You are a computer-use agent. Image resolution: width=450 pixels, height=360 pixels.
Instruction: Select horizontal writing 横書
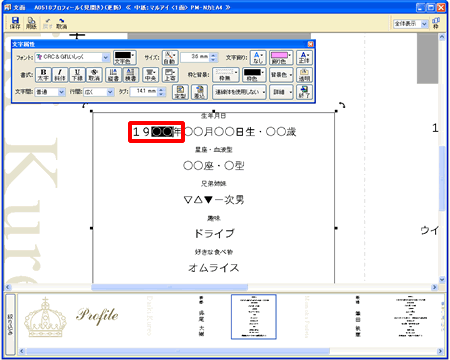(x=130, y=75)
